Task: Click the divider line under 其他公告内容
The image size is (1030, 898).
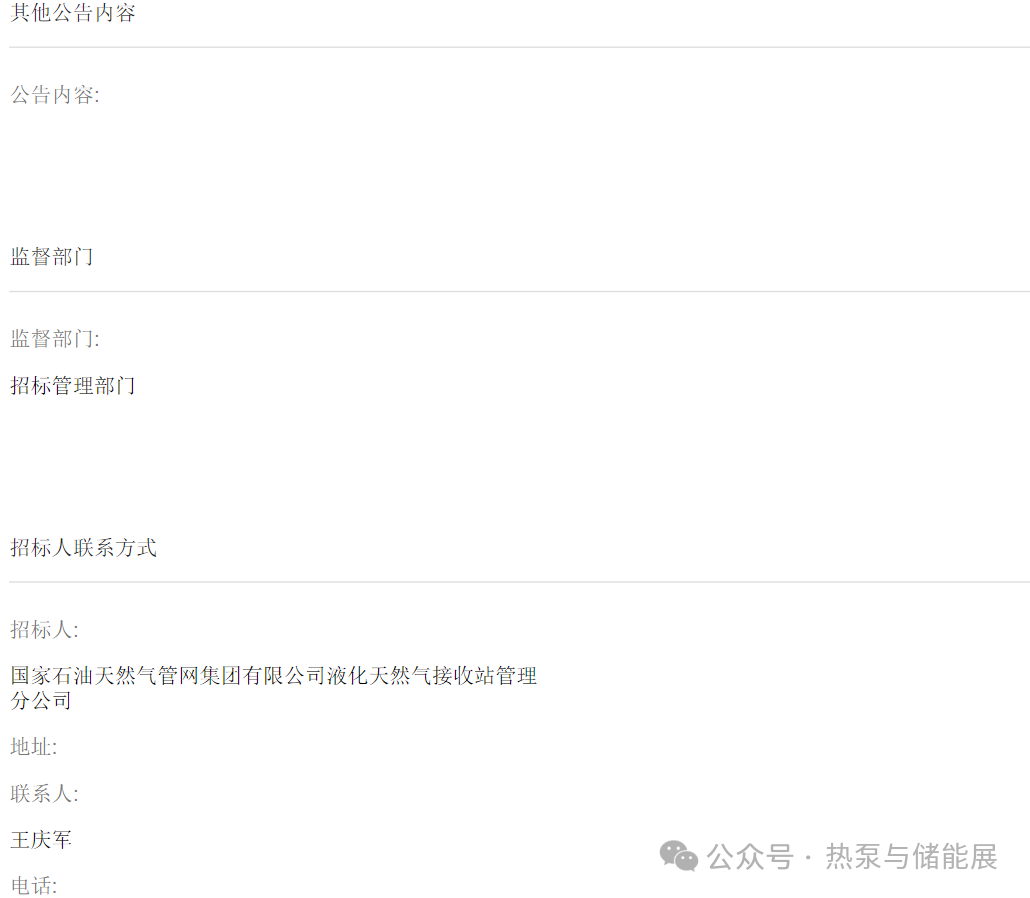Action: click(x=520, y=47)
